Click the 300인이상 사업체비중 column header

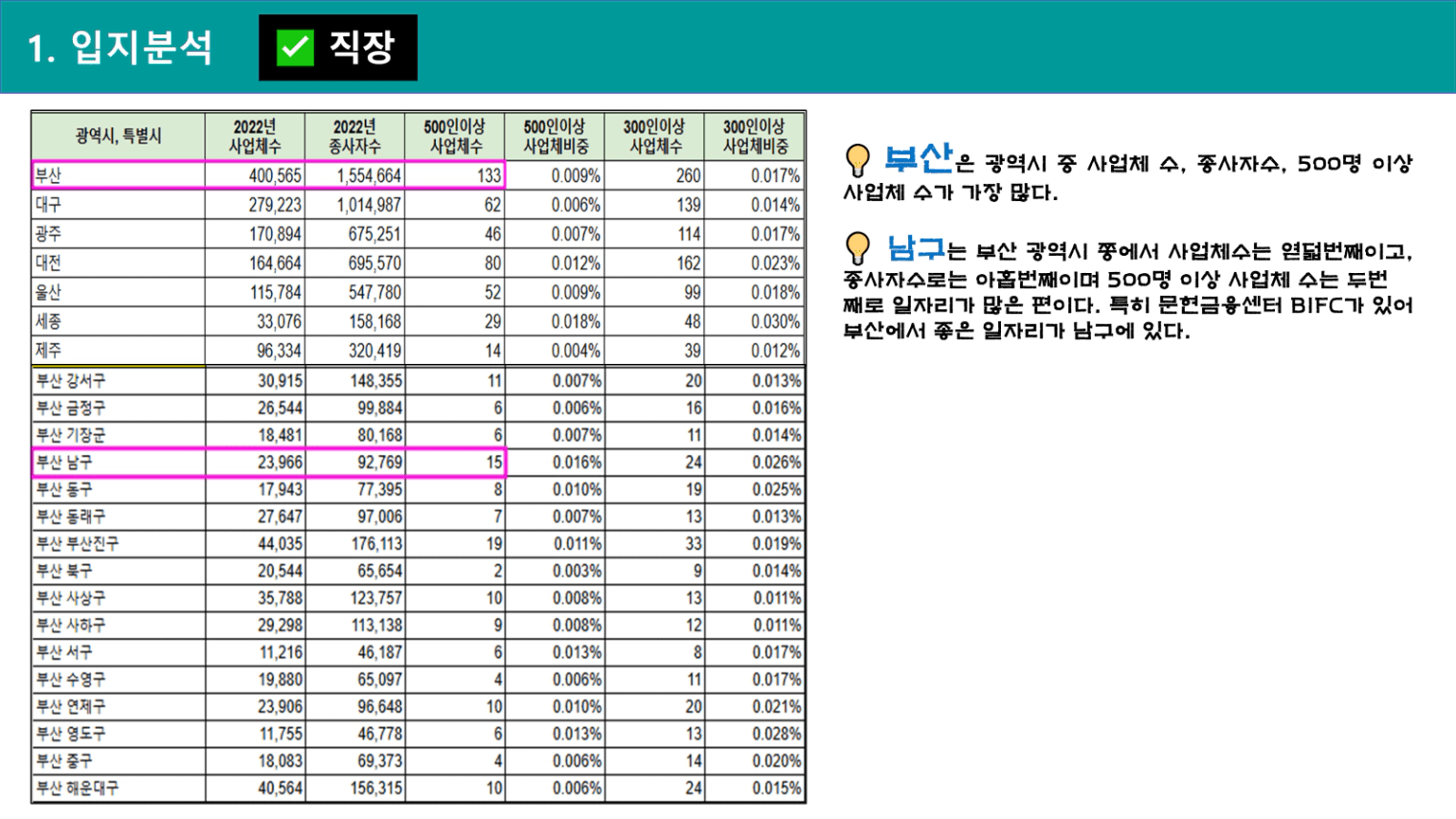tap(755, 136)
